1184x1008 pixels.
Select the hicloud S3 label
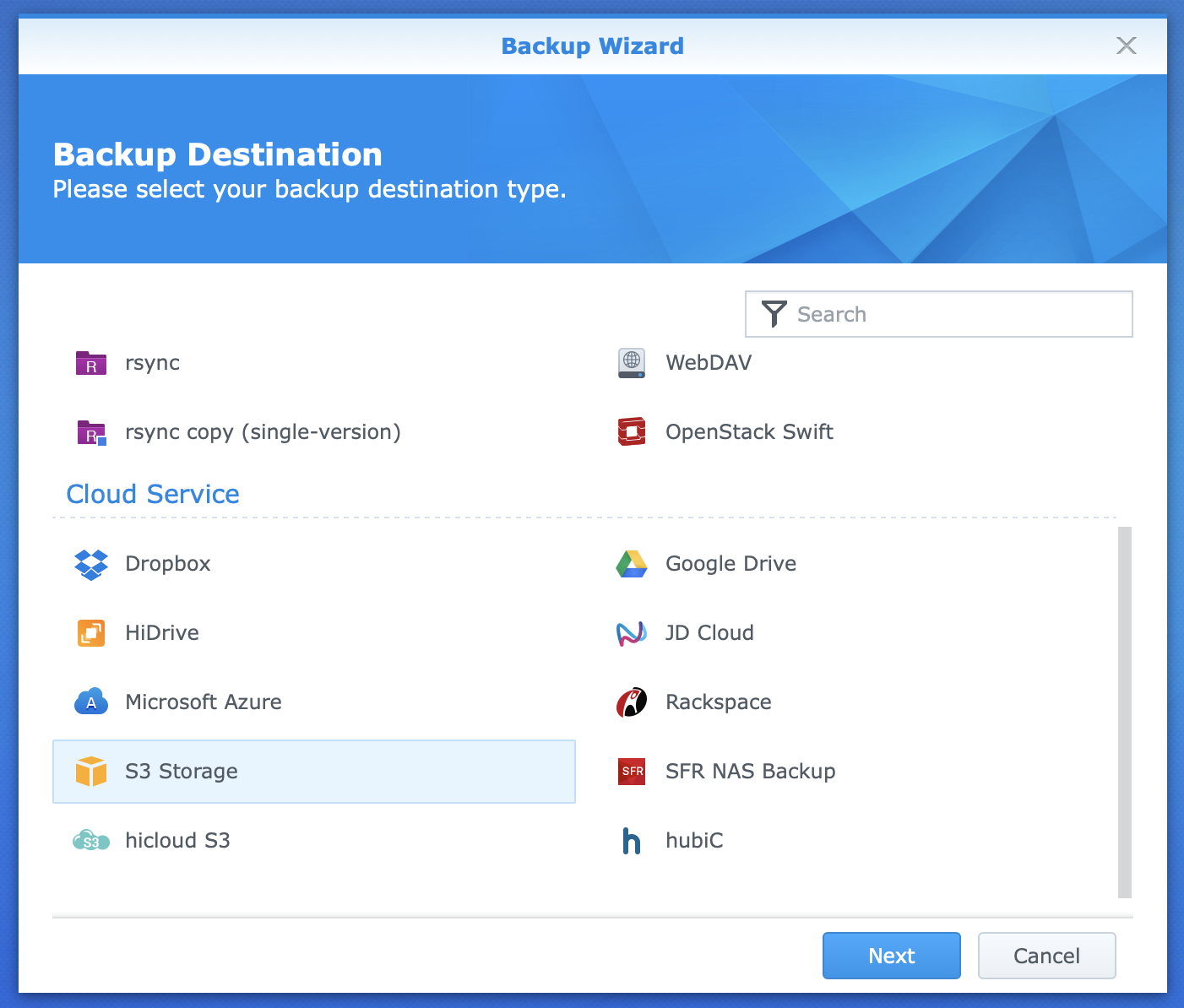pyautogui.click(x=177, y=841)
